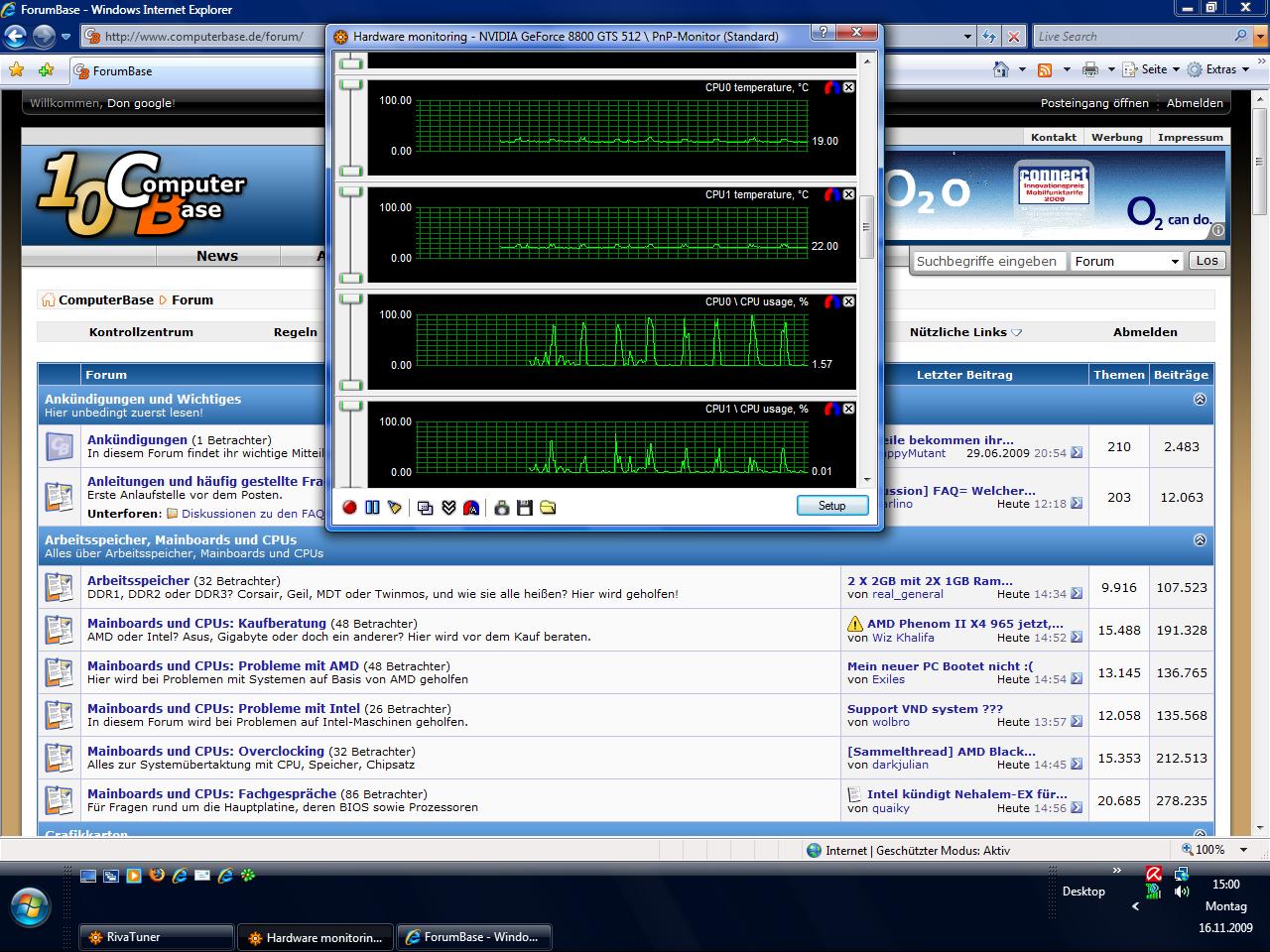Click the Internet Explorer forward button

(44, 37)
